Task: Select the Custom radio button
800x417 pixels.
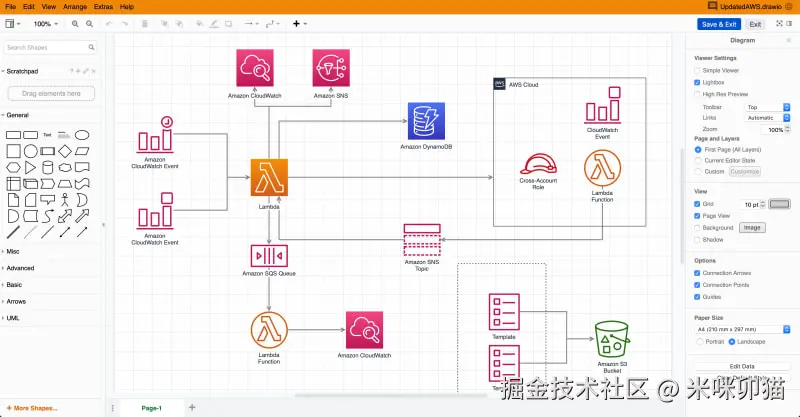Action: pyautogui.click(x=698, y=171)
